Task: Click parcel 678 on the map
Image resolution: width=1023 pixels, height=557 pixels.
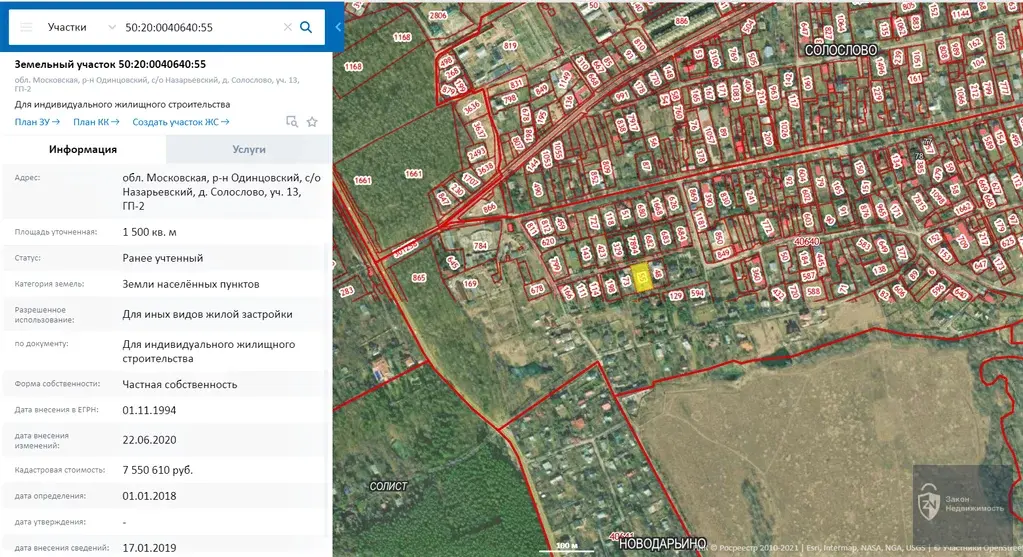Action: coord(537,290)
